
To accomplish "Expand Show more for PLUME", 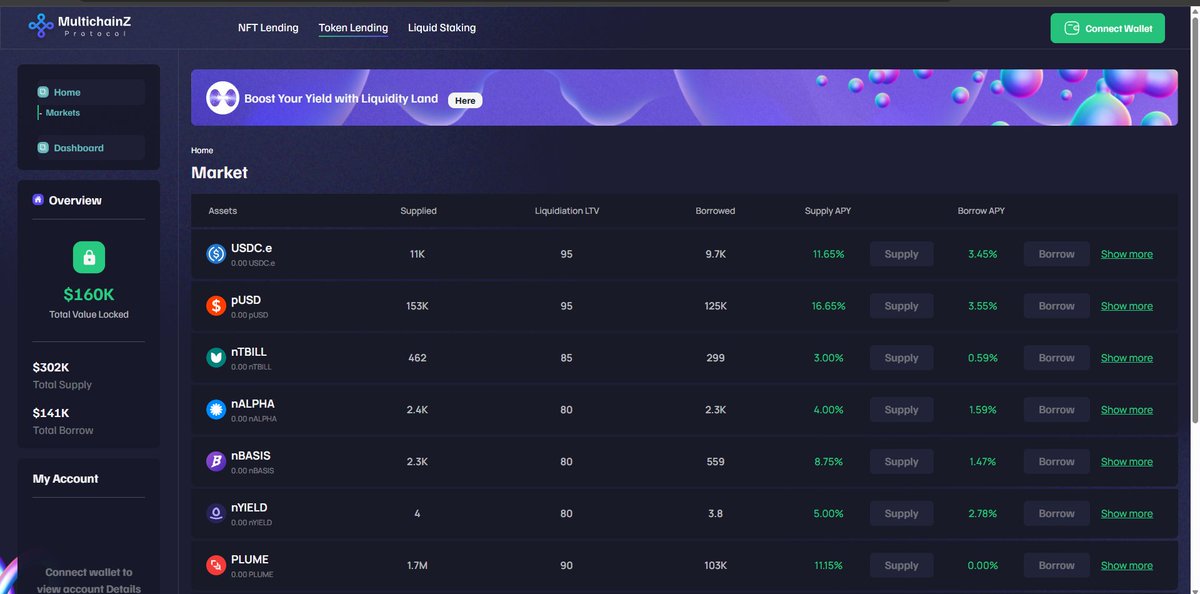I will pyautogui.click(x=1126, y=564).
